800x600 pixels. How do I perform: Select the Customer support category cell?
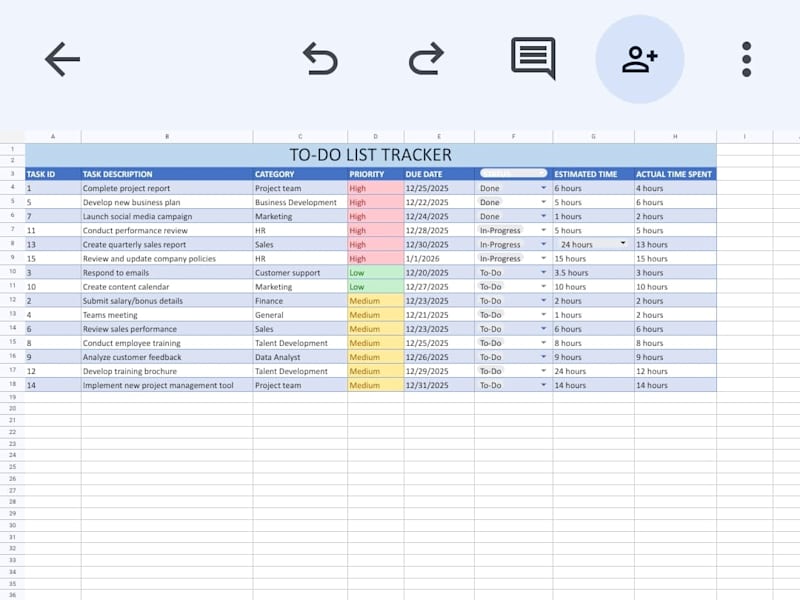(300, 272)
